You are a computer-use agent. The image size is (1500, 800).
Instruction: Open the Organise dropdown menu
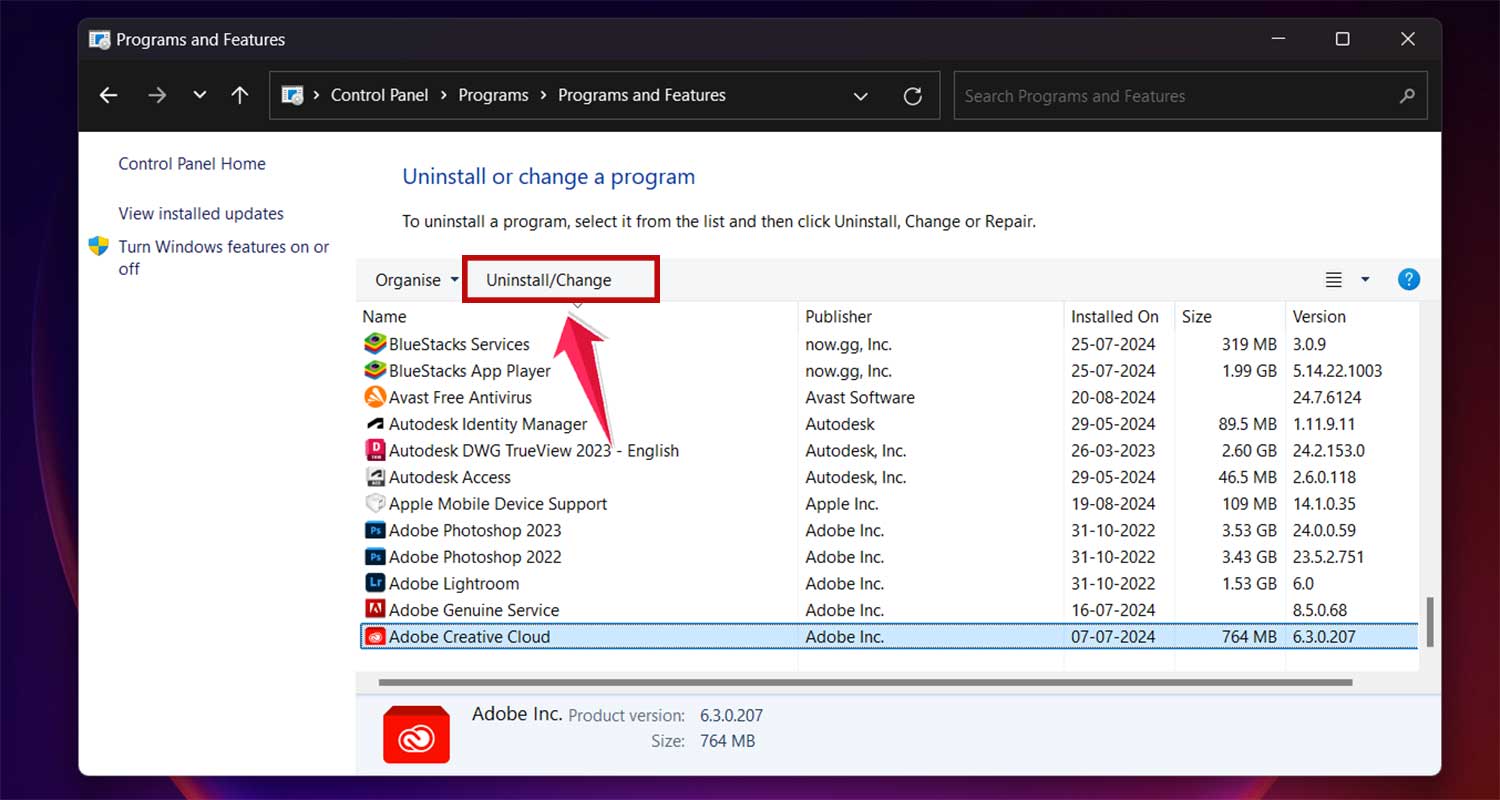coord(416,280)
